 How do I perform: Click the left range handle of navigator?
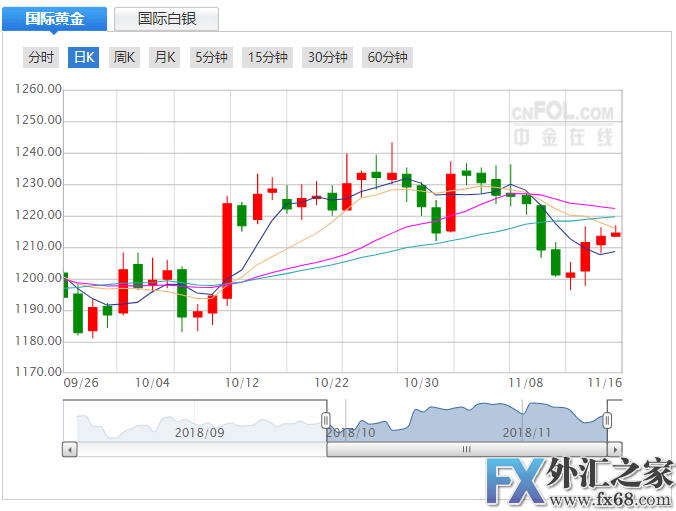pyautogui.click(x=326, y=420)
